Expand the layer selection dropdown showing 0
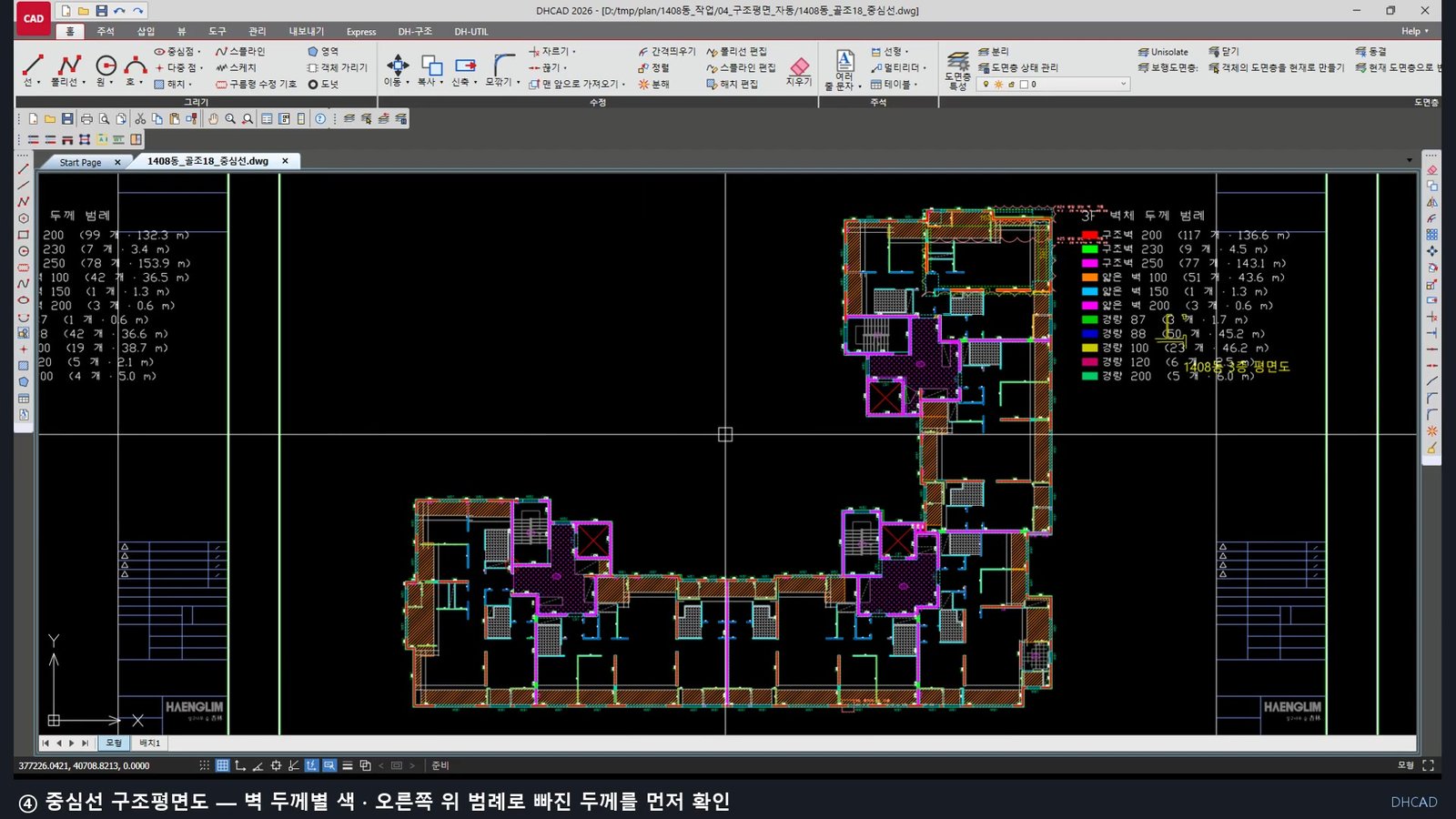 [x=1124, y=84]
